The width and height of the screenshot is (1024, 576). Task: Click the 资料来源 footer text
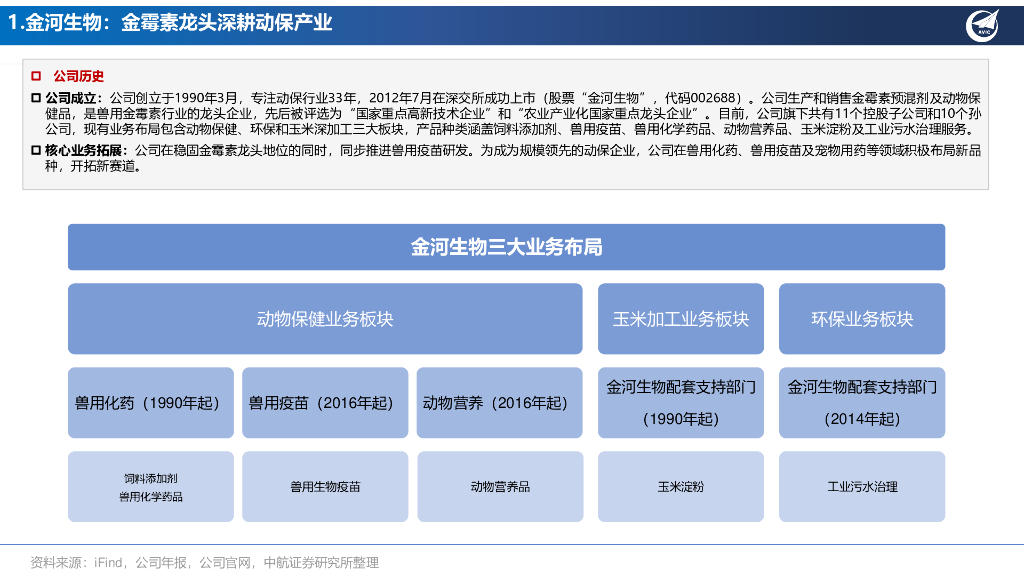[x=204, y=562]
